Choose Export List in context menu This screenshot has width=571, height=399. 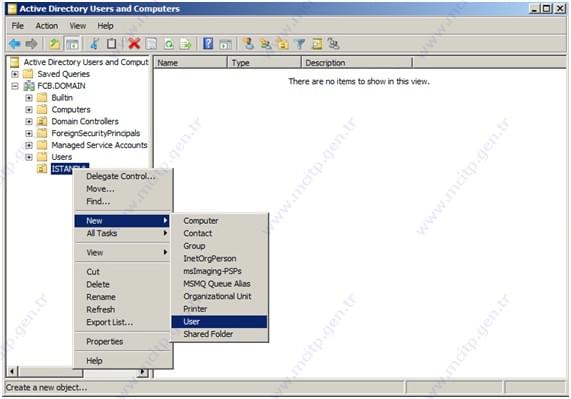point(122,323)
